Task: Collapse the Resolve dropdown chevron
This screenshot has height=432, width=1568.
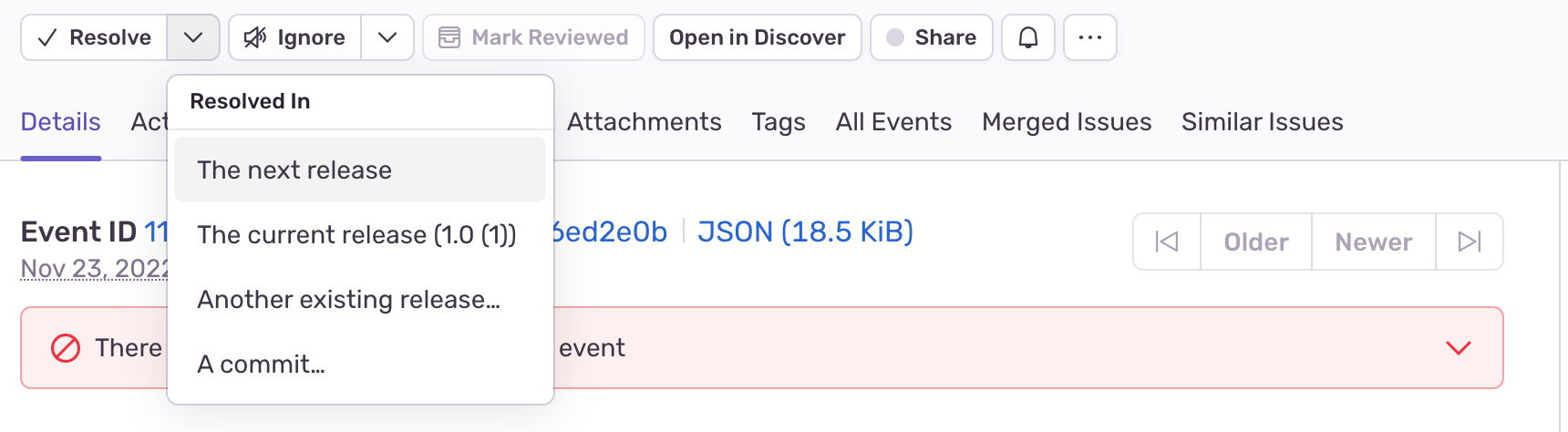Action: 193,37
